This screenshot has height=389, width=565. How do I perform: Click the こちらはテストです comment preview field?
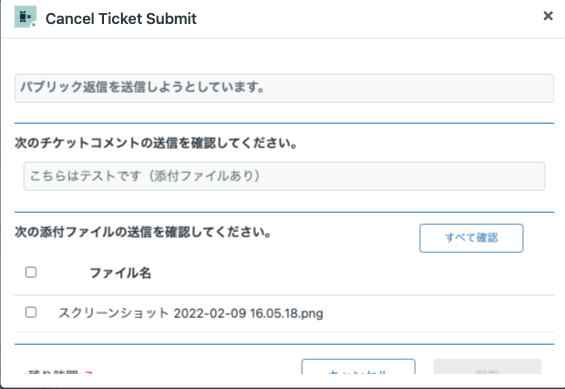click(284, 176)
